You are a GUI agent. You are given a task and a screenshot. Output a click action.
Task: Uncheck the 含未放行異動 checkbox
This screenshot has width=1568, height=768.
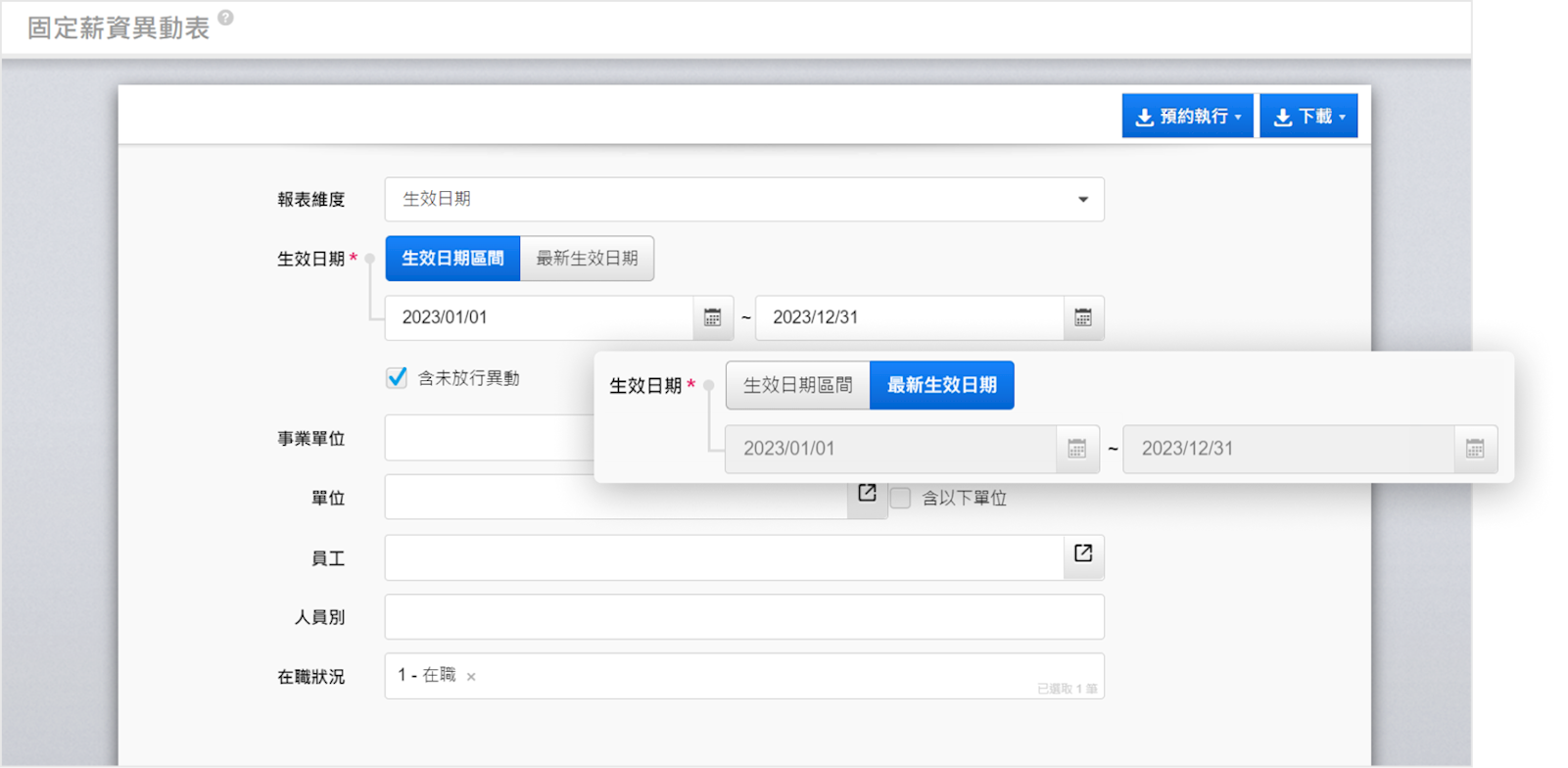[397, 378]
